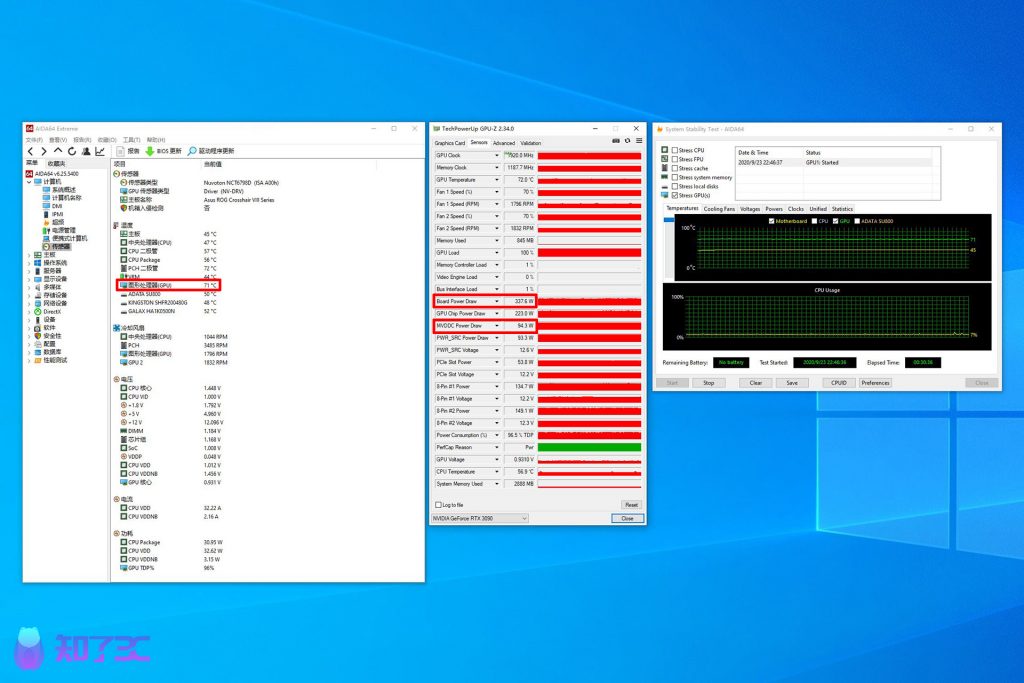The width and height of the screenshot is (1024, 683).
Task: Enable the Stress local disks checkbox
Action: (x=675, y=186)
